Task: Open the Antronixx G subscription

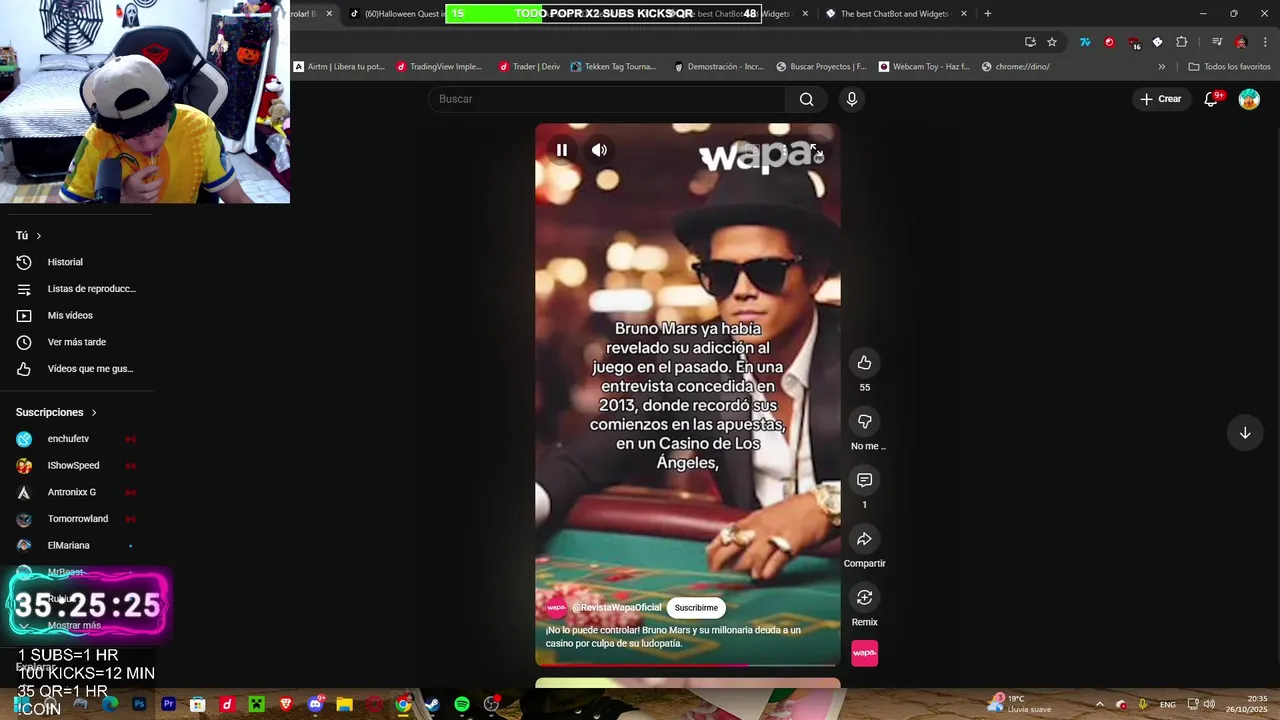Action: [76, 492]
